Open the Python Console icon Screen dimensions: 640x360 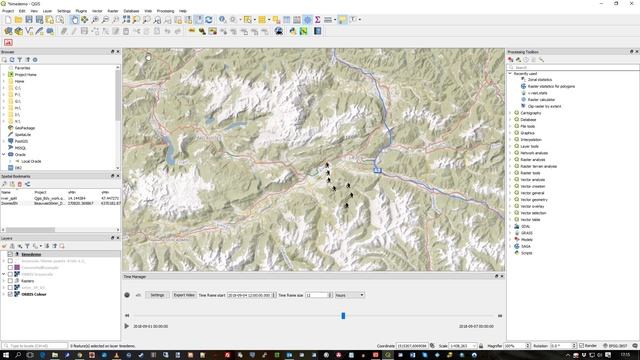point(293,31)
